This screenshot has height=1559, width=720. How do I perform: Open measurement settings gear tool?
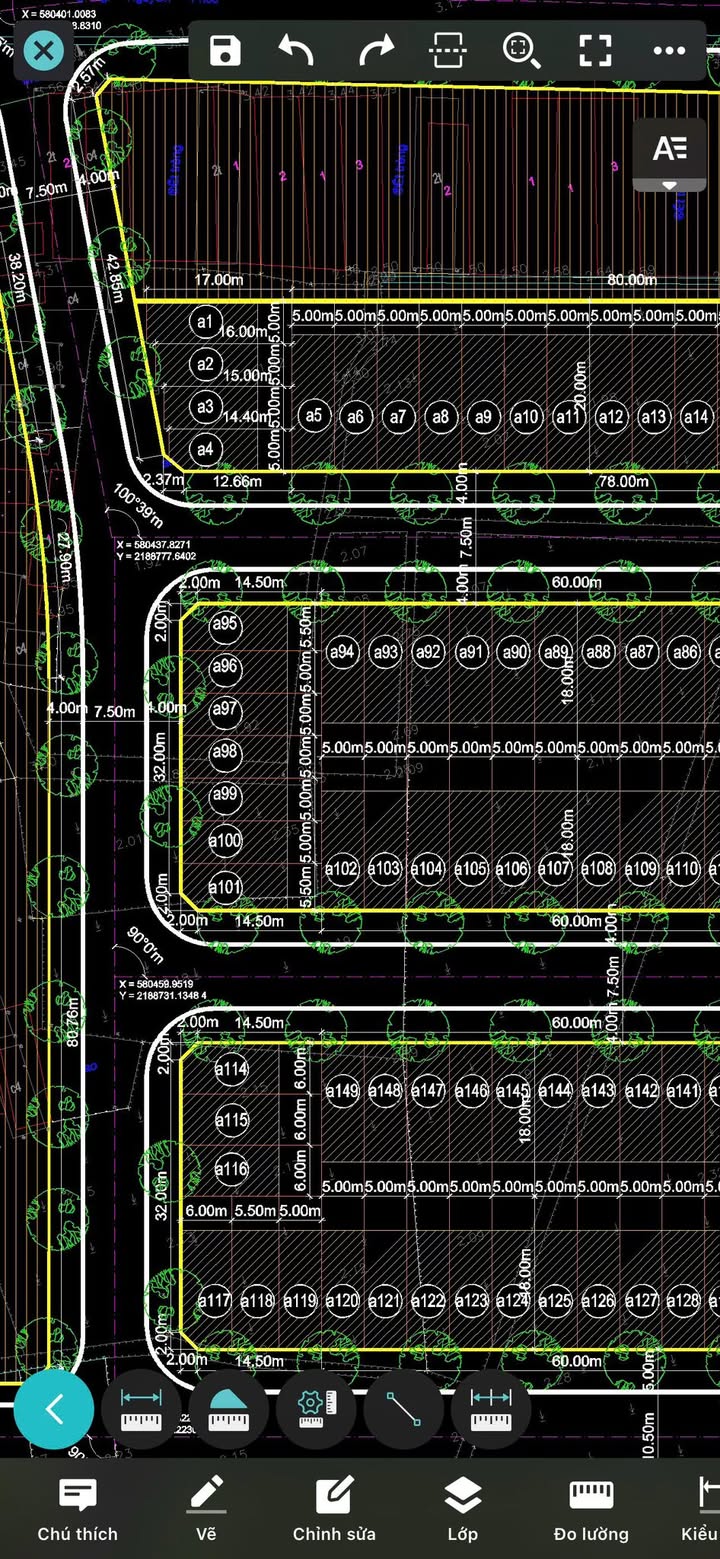pyautogui.click(x=317, y=1409)
